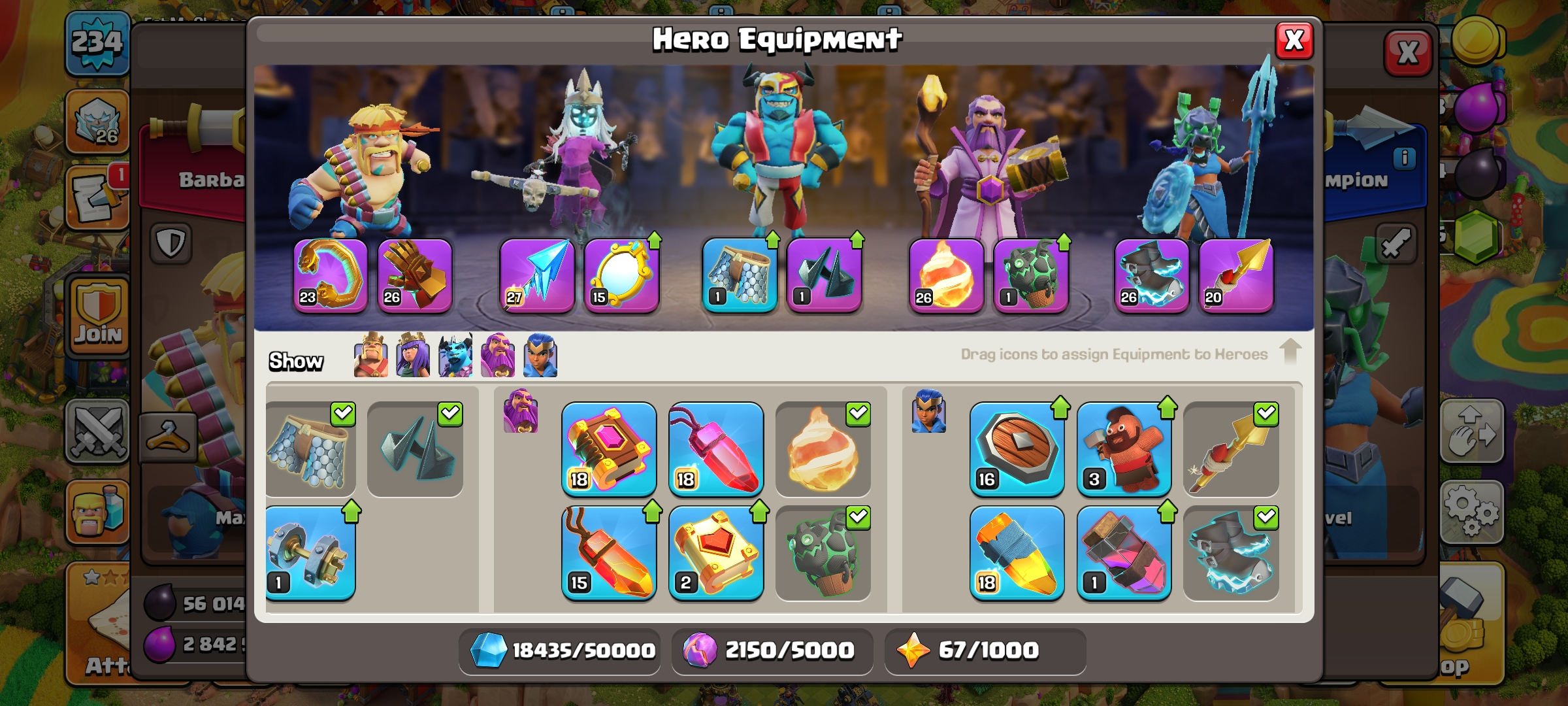Choose the level 16 shield in inventory
The image size is (1568, 706).
[x=1017, y=449]
